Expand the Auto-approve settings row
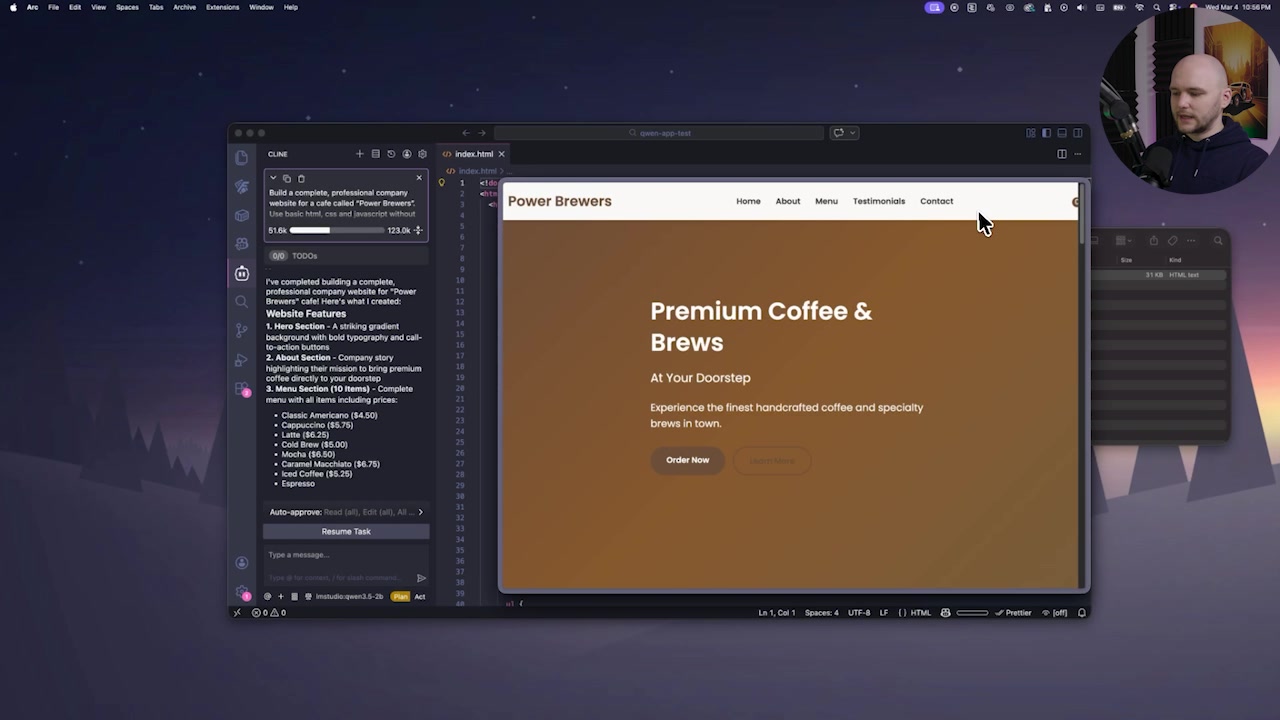Viewport: 1280px width, 720px height. (346, 512)
